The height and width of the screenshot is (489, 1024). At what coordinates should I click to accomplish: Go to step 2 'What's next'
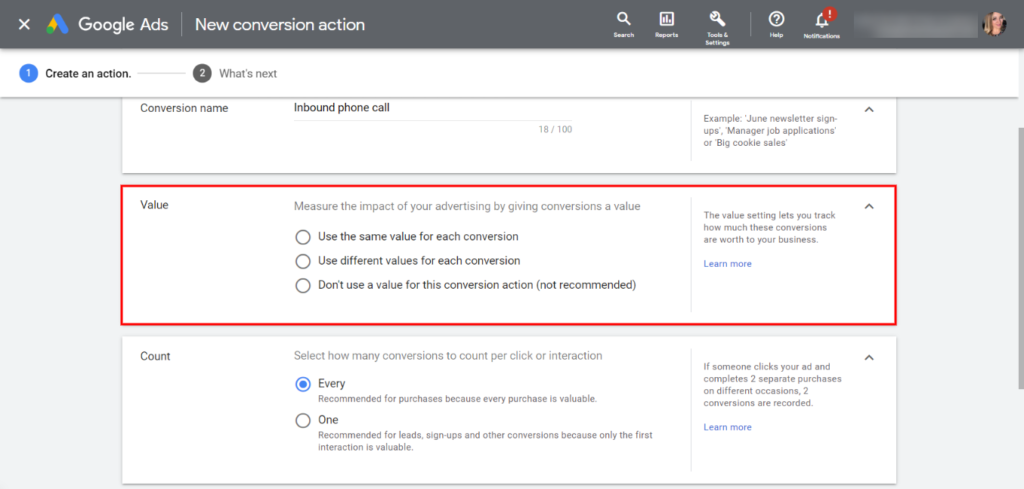236,73
